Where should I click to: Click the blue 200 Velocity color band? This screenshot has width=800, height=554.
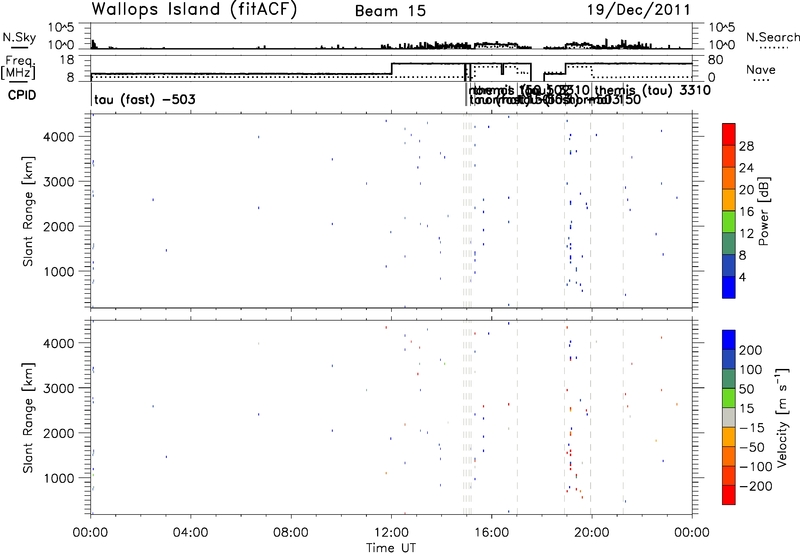point(729,340)
